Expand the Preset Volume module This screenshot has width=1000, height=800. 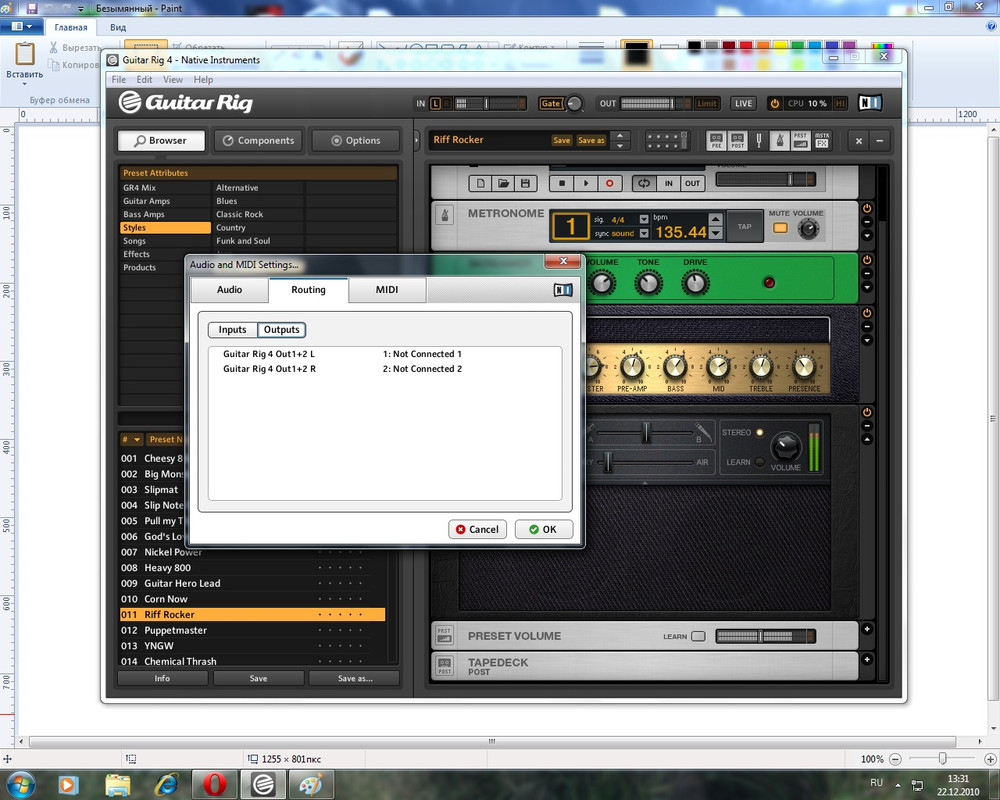tap(867, 629)
